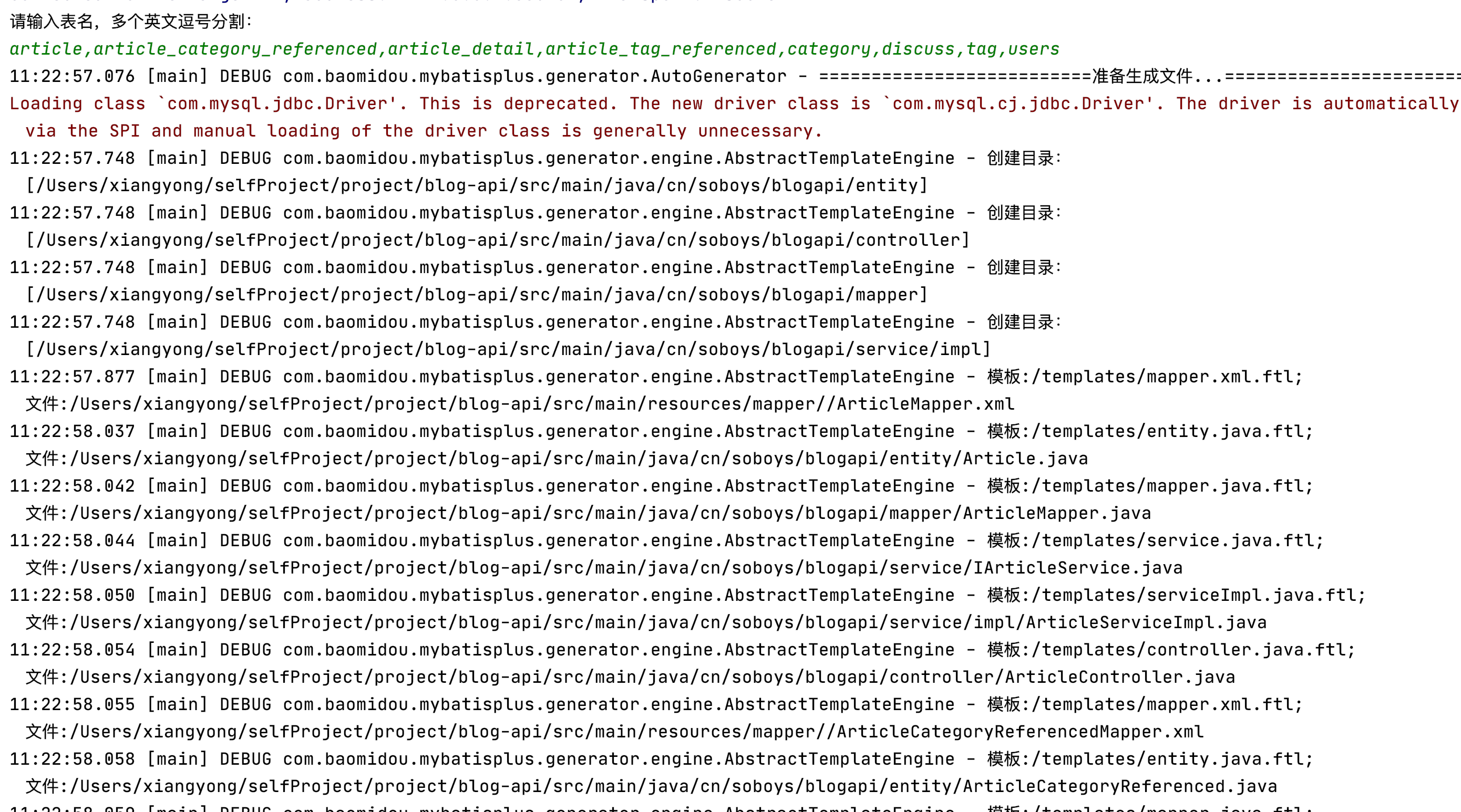This screenshot has width=1461, height=812.
Task: Click the 'via the SPI' warning continuation line
Action: pos(424,131)
